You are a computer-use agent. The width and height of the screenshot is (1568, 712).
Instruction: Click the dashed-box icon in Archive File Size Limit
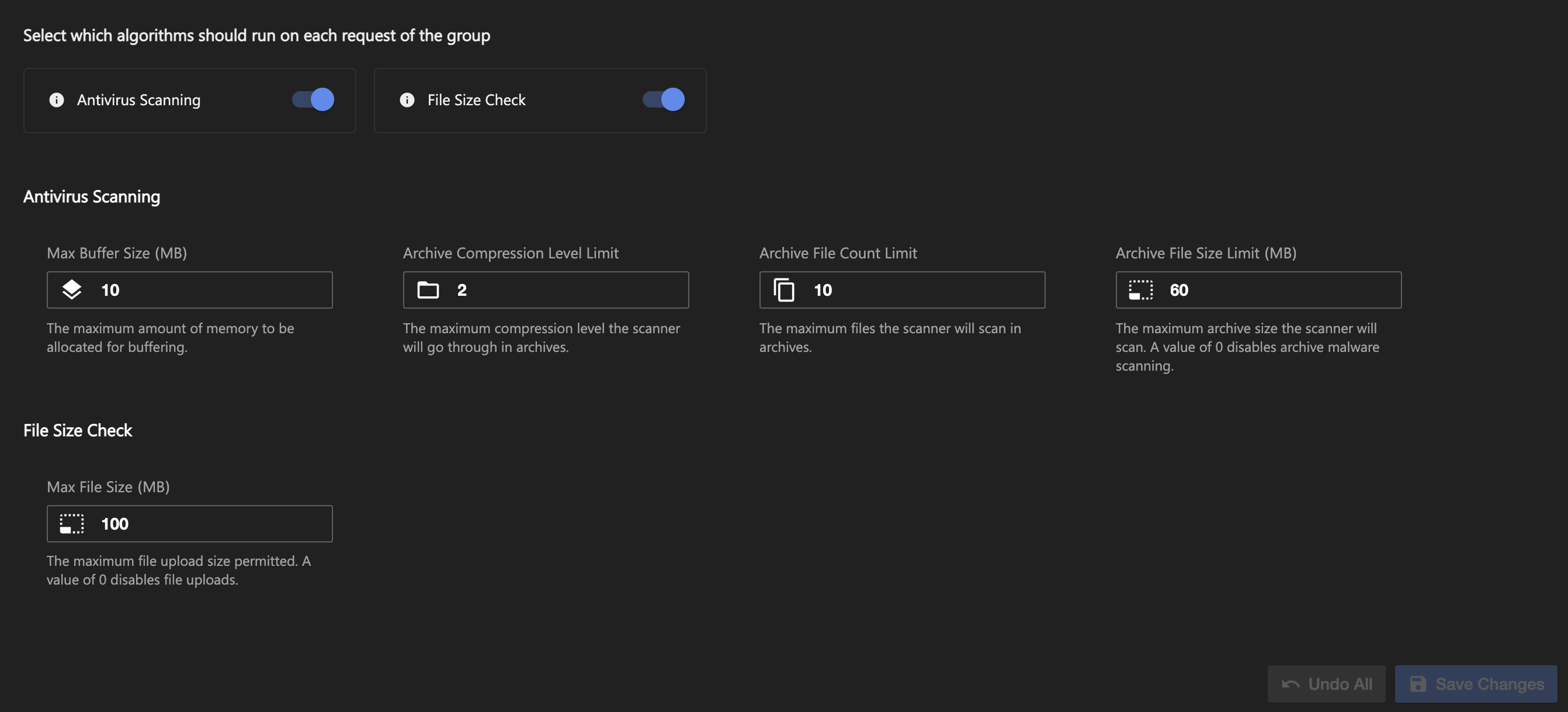tap(1141, 290)
